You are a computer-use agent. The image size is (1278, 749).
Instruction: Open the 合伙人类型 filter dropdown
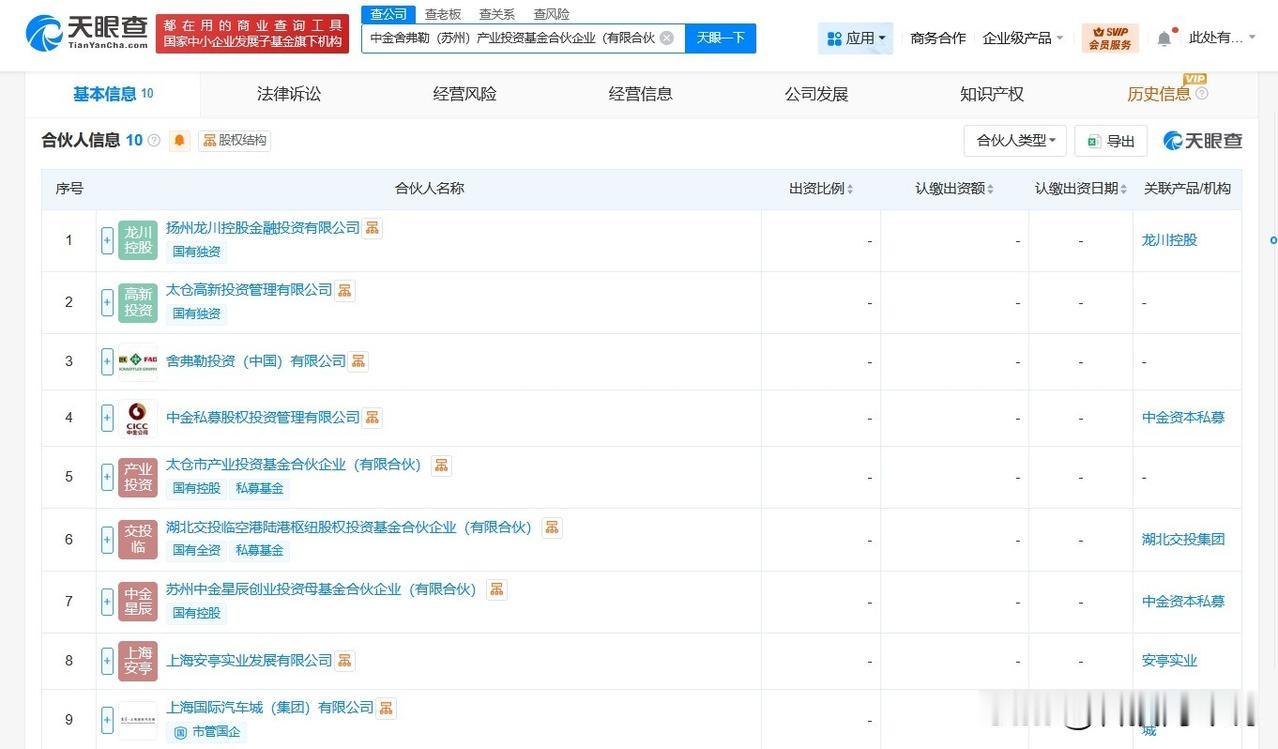click(x=1015, y=140)
